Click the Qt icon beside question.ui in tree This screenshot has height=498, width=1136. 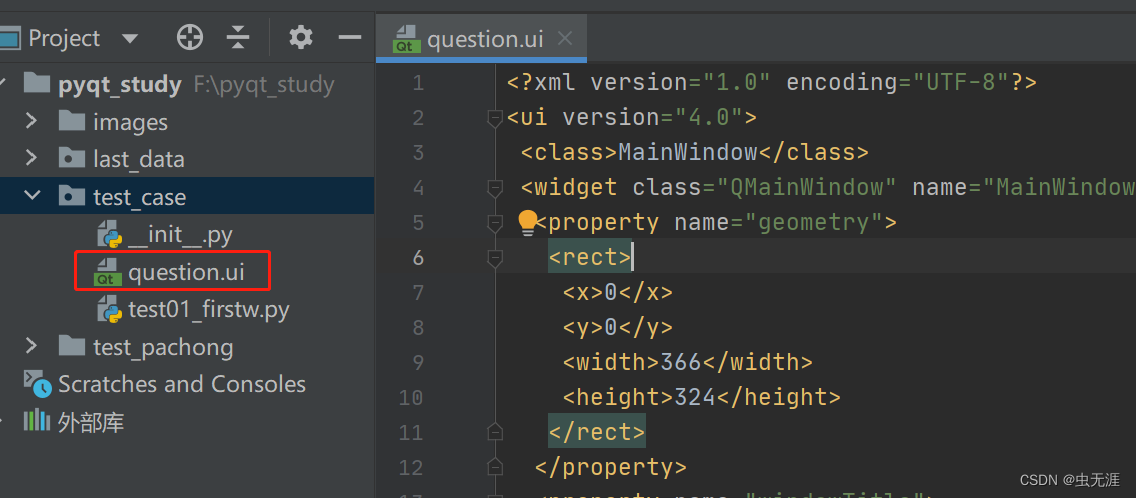(106, 272)
